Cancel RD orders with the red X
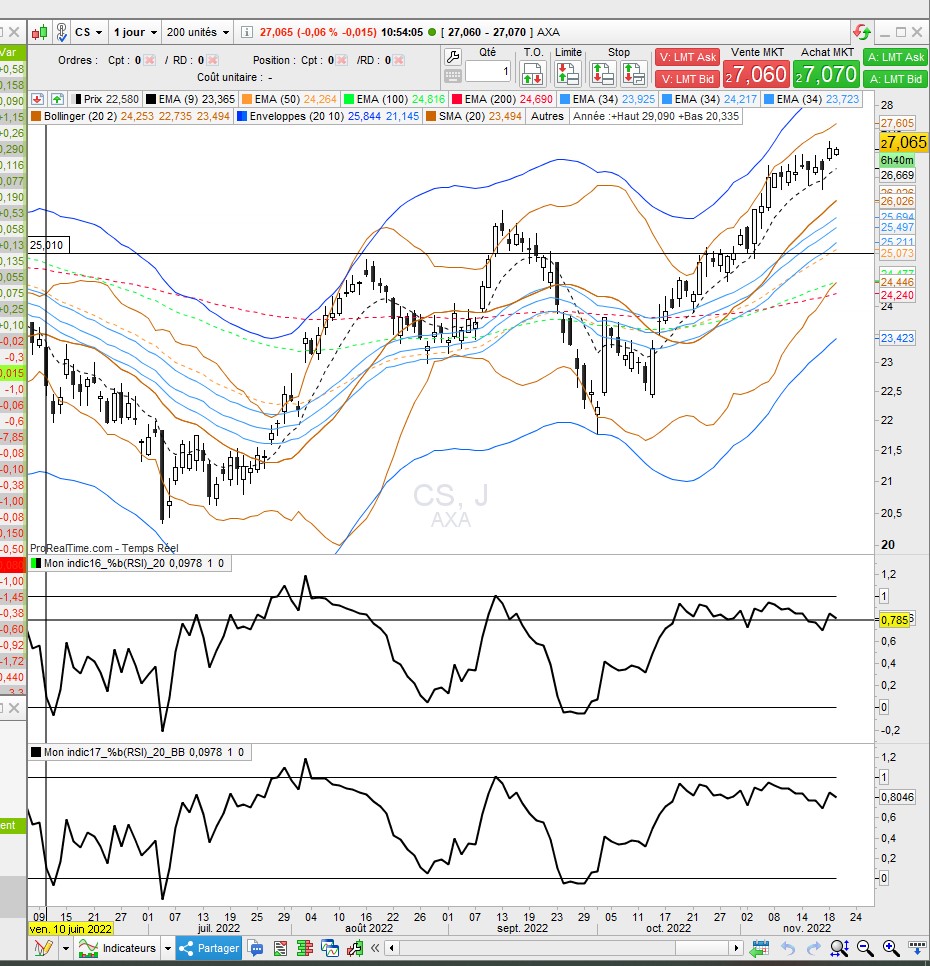 [212, 60]
